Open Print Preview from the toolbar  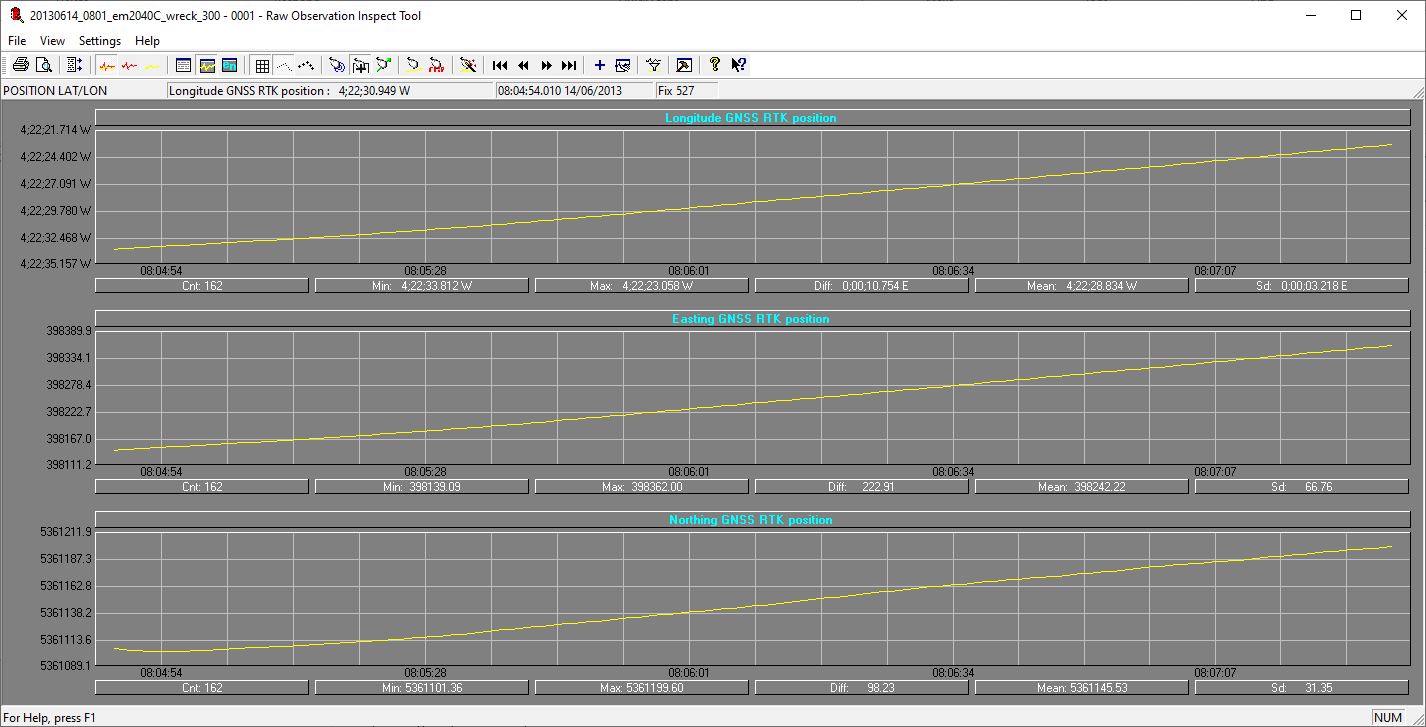pyautogui.click(x=43, y=65)
